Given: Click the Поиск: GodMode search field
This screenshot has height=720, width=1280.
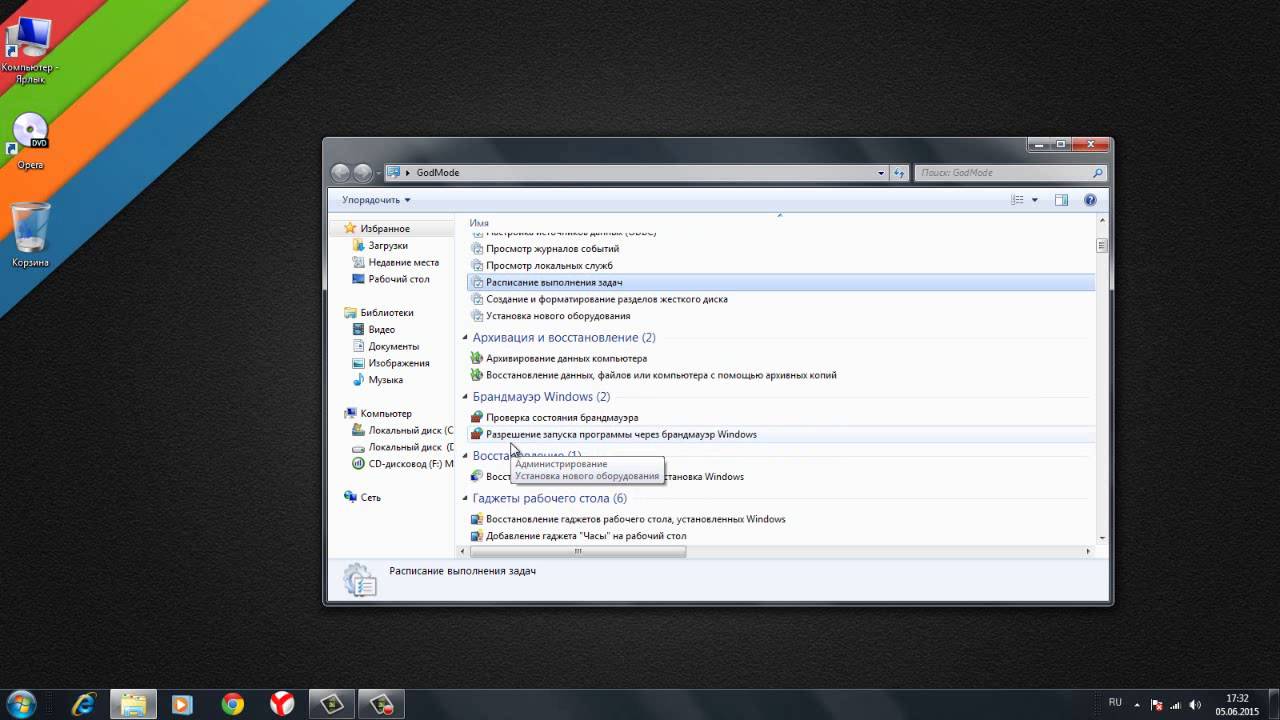Looking at the screenshot, I should click(x=1010, y=173).
